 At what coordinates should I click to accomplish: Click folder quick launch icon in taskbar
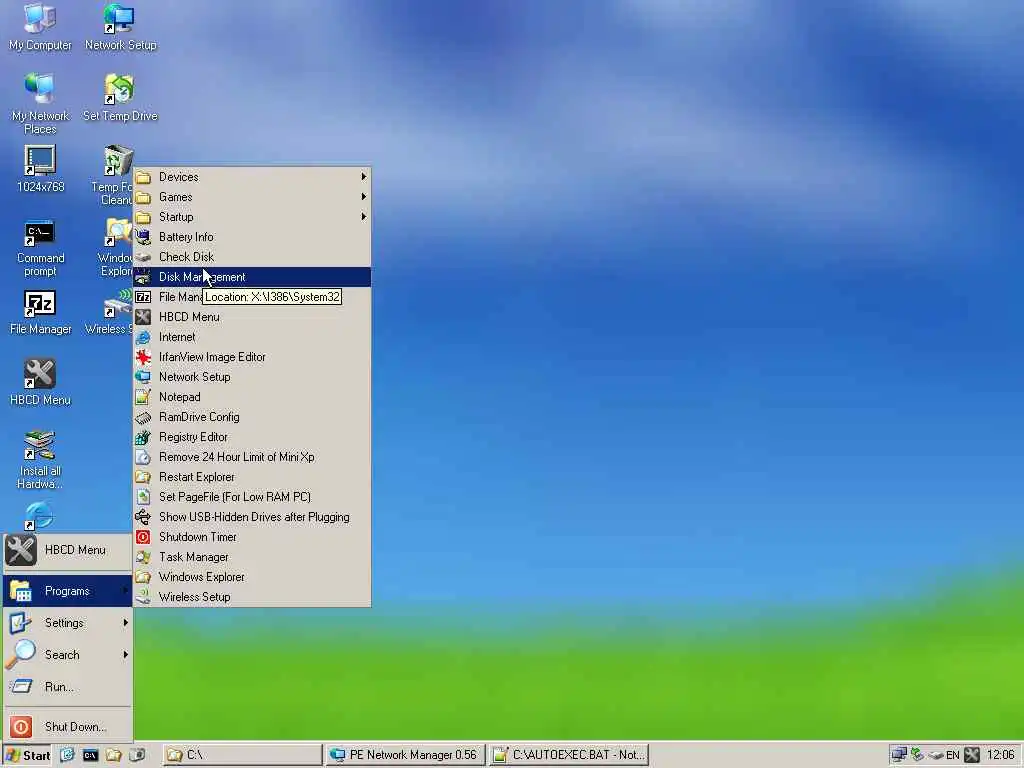(114, 755)
